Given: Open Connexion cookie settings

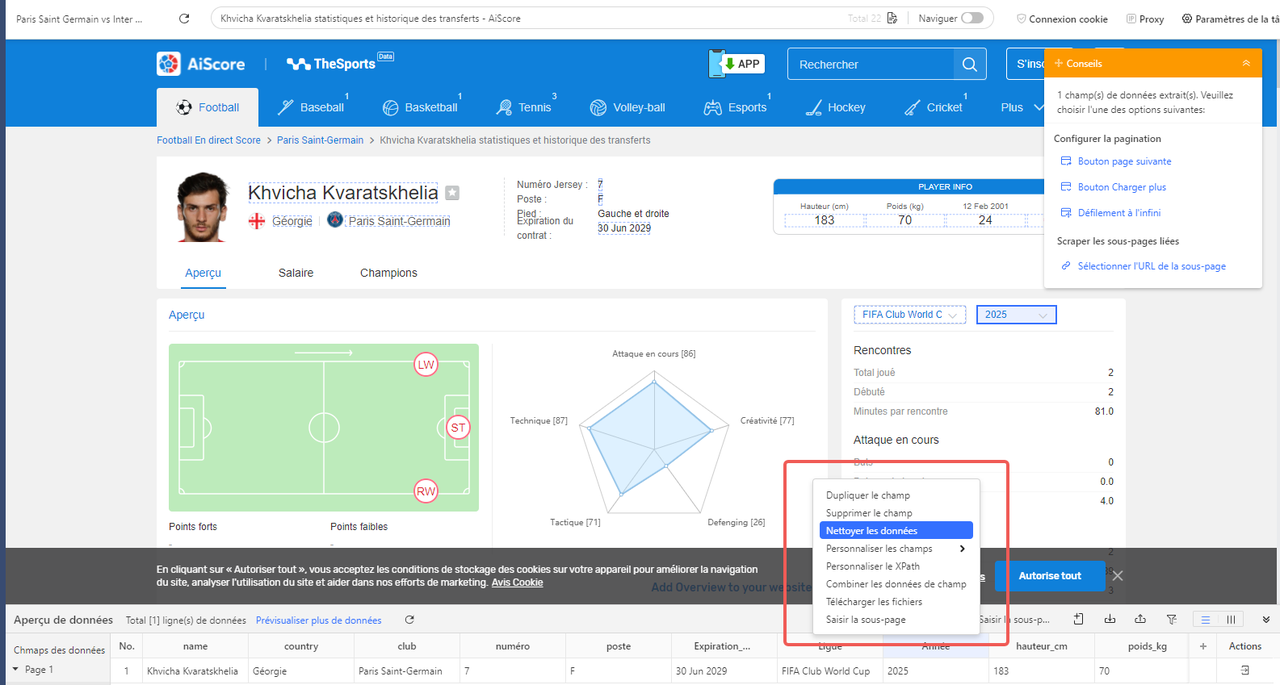Looking at the screenshot, I should point(1062,19).
